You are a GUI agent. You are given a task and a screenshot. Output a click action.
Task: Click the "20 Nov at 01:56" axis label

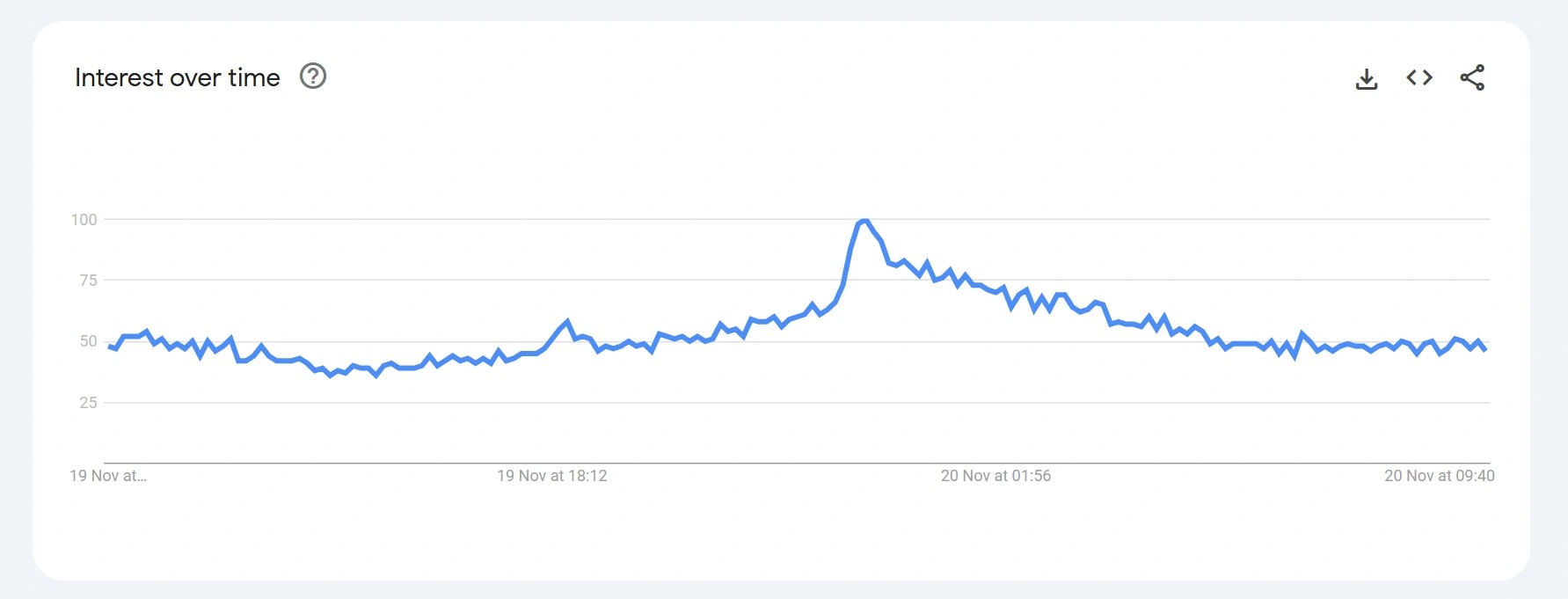tap(995, 476)
